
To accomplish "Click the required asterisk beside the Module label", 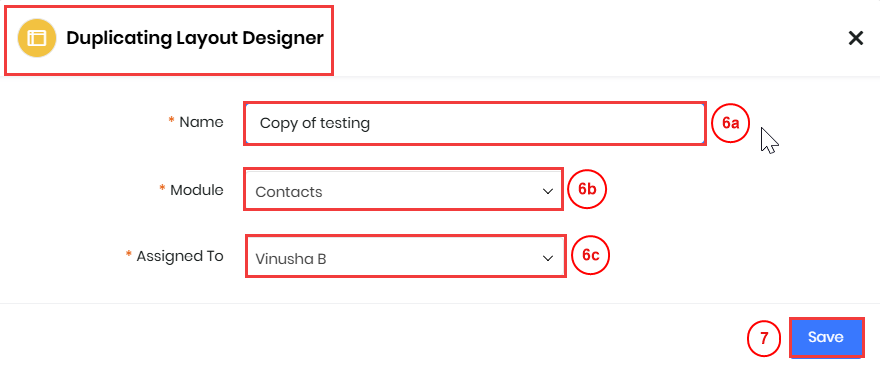I will pos(163,189).
